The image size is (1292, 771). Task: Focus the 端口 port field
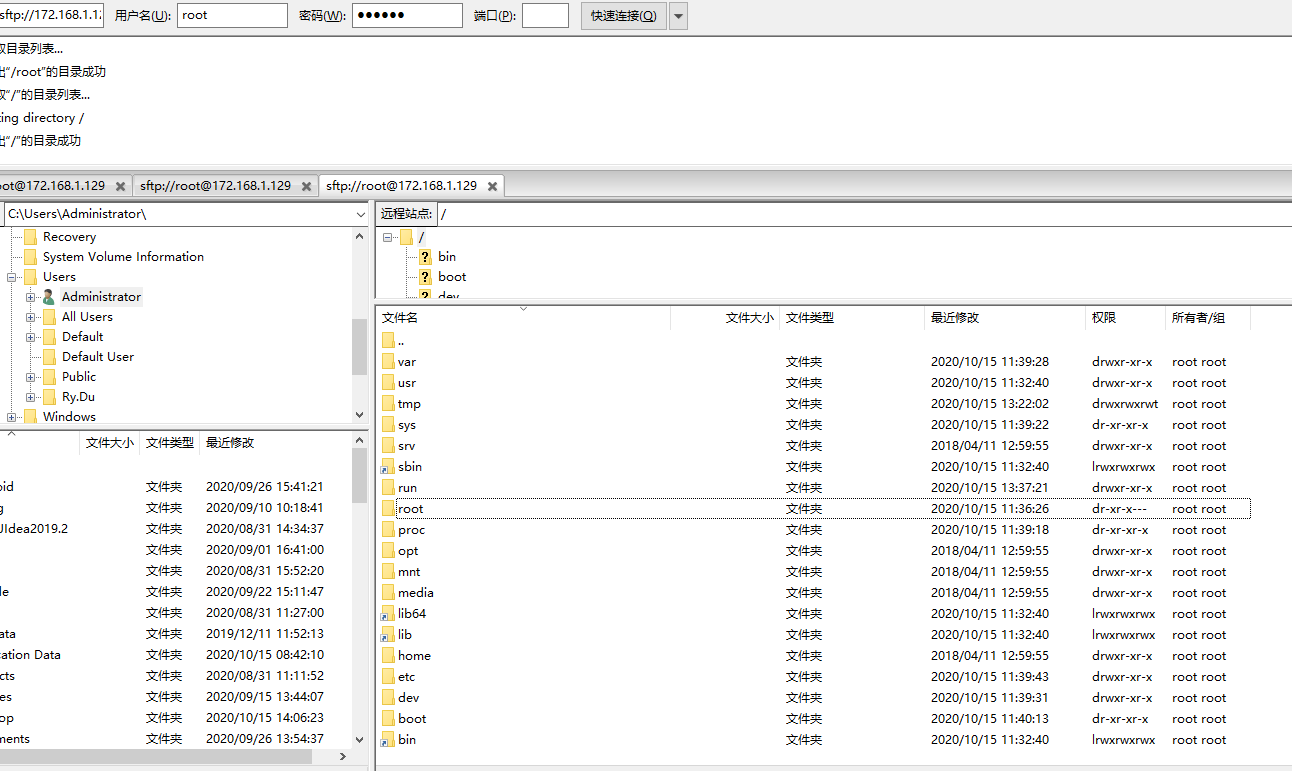pos(545,15)
